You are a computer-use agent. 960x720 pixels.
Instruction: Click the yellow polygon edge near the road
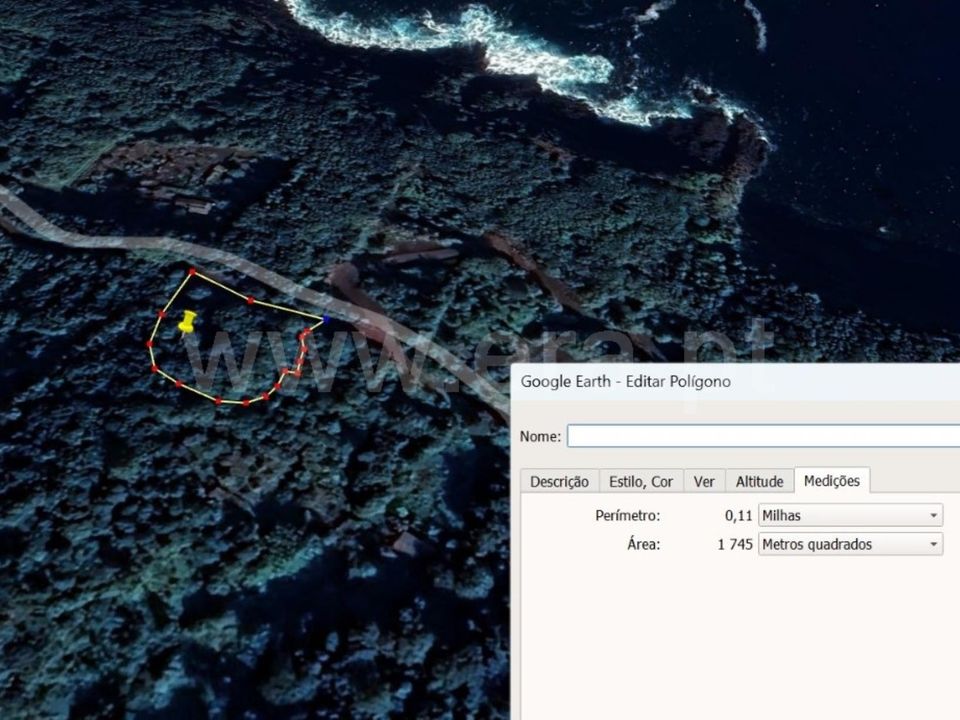click(x=288, y=309)
